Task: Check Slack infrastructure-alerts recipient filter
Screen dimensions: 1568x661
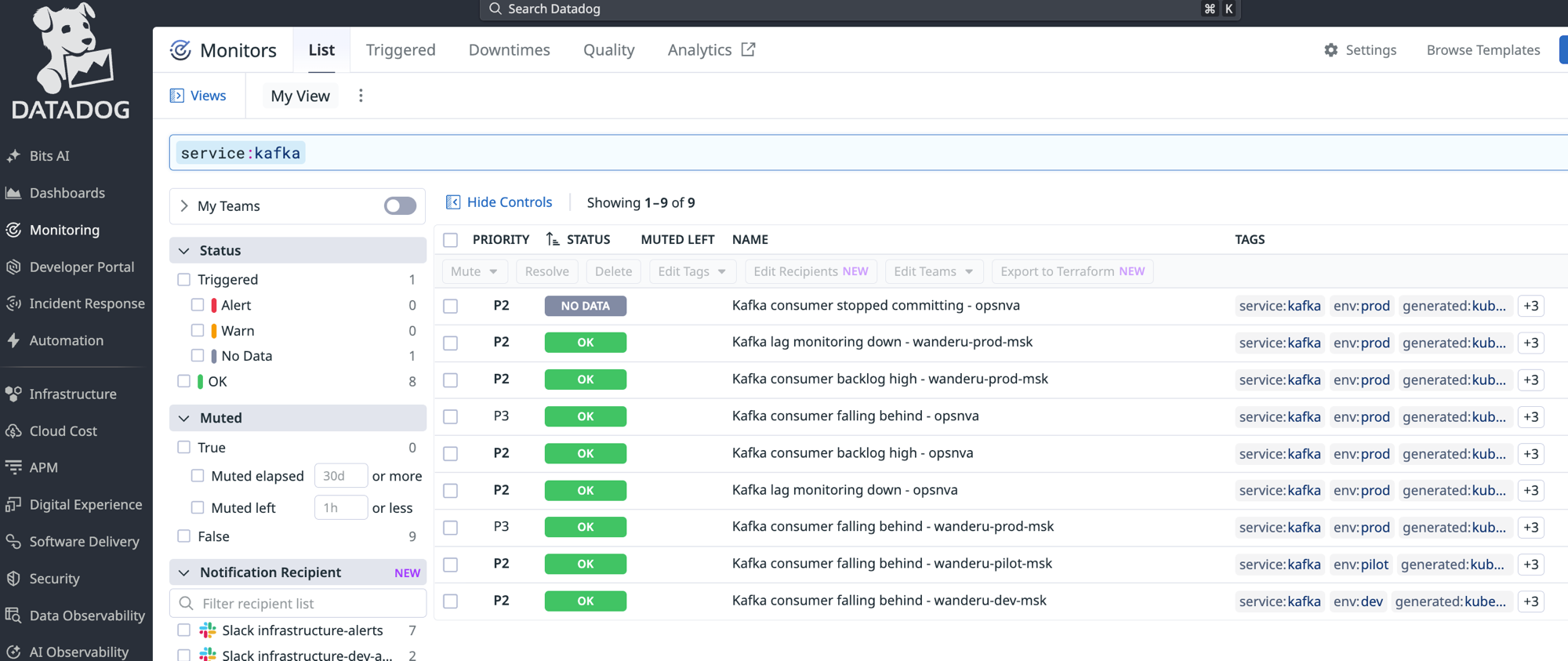Action: (x=184, y=630)
